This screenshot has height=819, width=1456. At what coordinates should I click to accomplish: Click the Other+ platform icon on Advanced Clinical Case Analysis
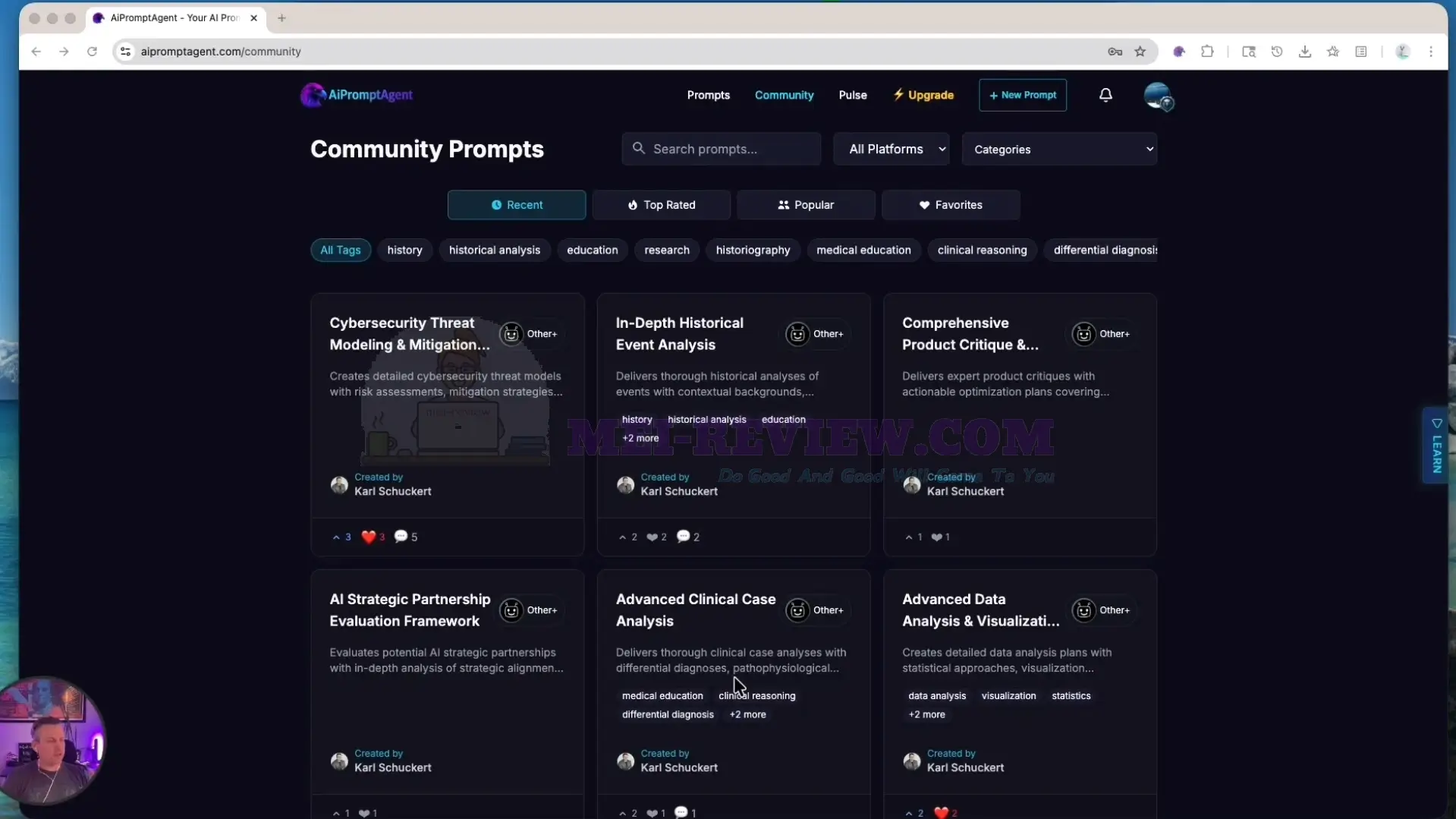tap(797, 610)
